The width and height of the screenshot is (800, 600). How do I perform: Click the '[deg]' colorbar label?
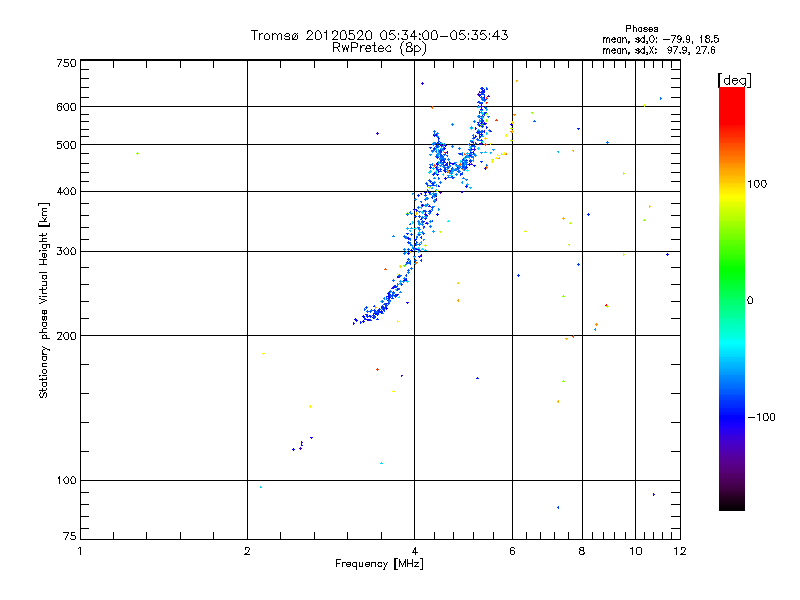[734, 80]
